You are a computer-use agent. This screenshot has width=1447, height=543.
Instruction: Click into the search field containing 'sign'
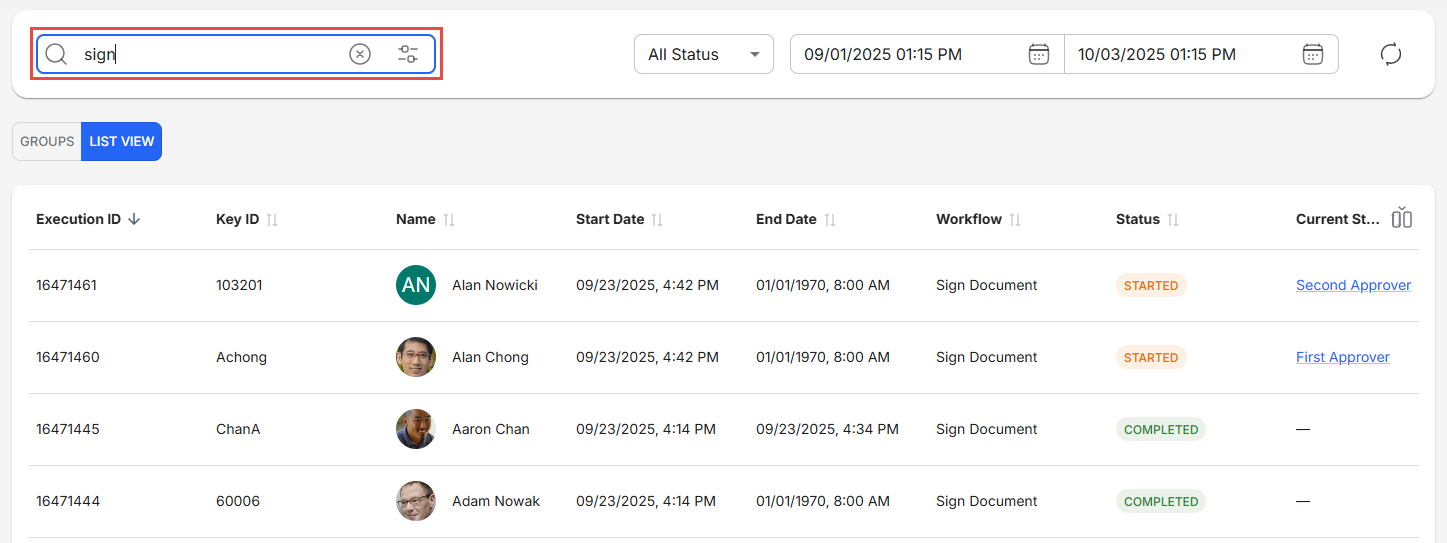point(210,54)
